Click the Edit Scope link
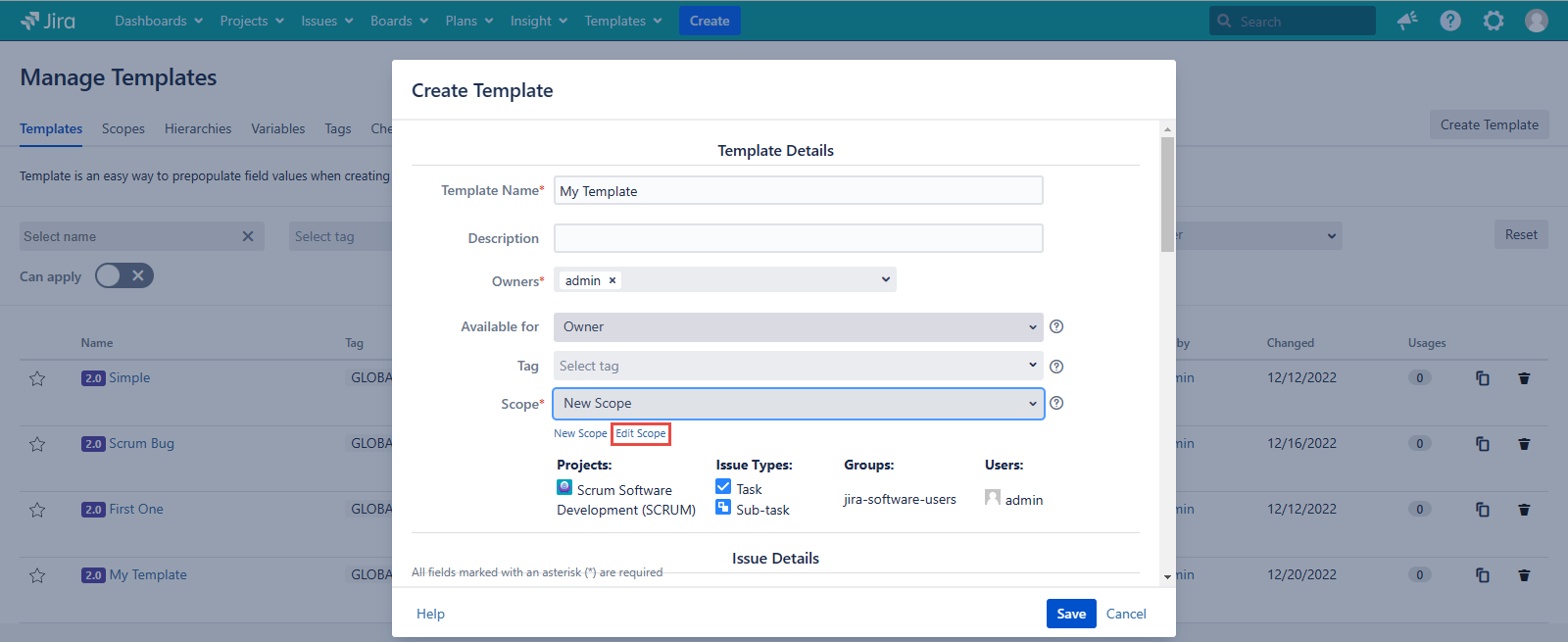Viewport: 1568px width, 642px height. click(x=641, y=433)
